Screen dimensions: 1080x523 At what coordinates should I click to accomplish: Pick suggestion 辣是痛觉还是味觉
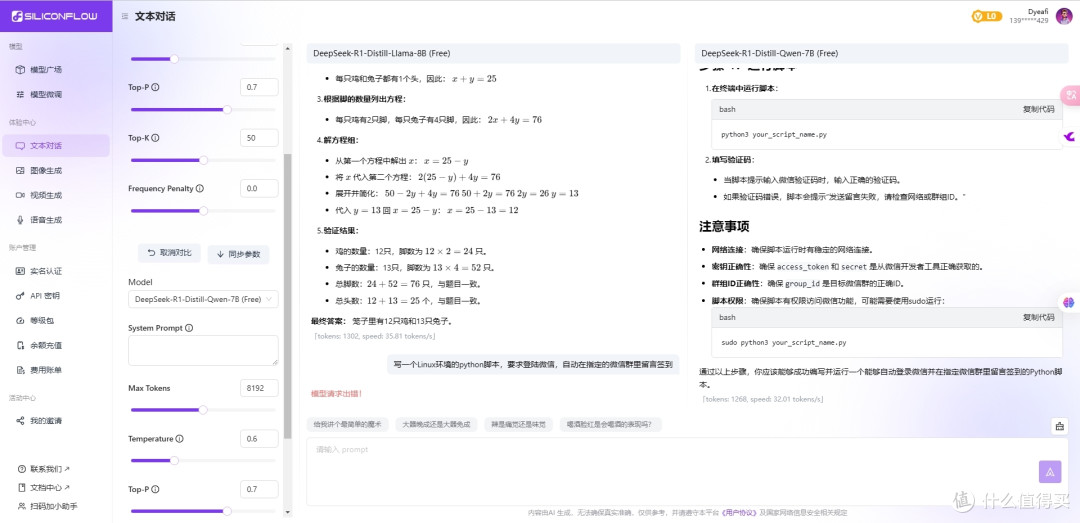click(x=518, y=424)
